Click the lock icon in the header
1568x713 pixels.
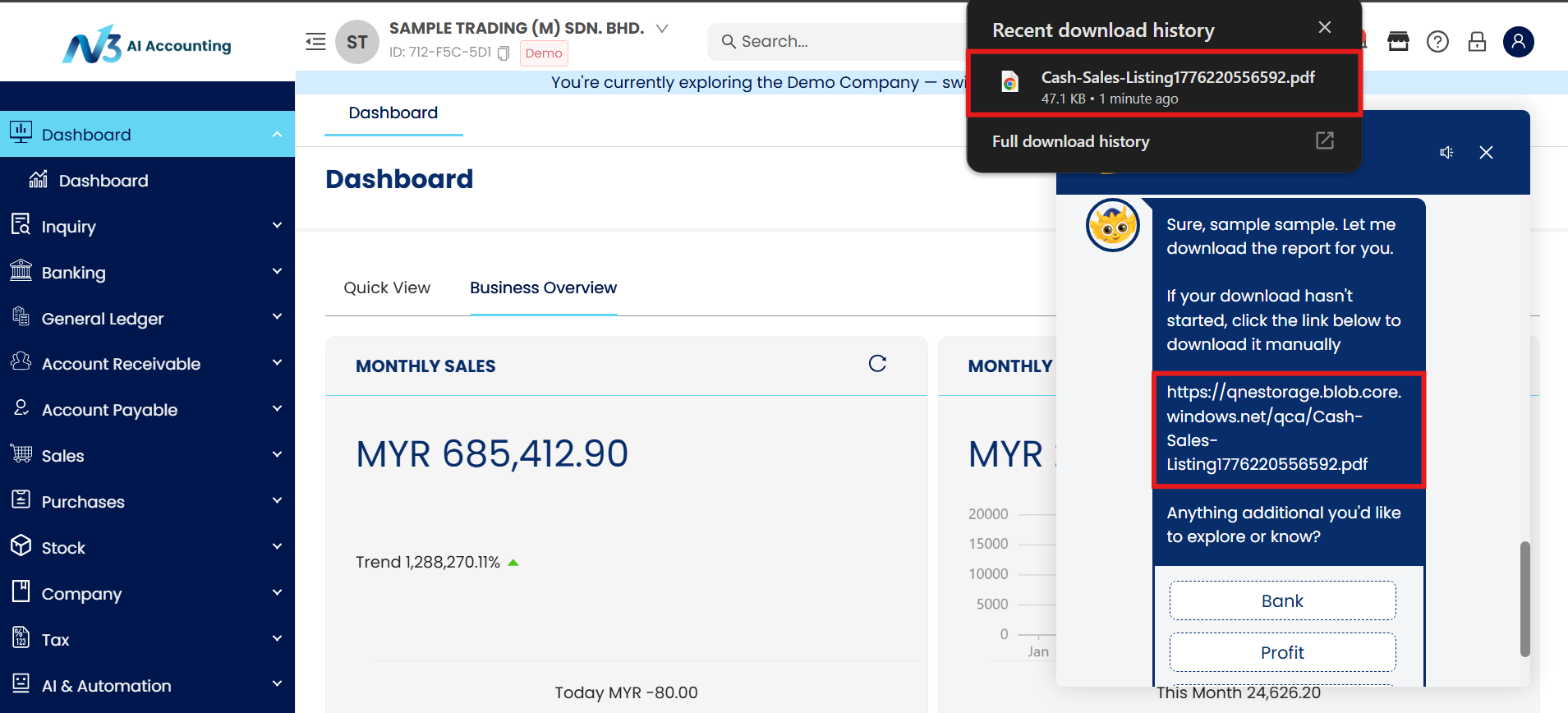click(x=1477, y=42)
